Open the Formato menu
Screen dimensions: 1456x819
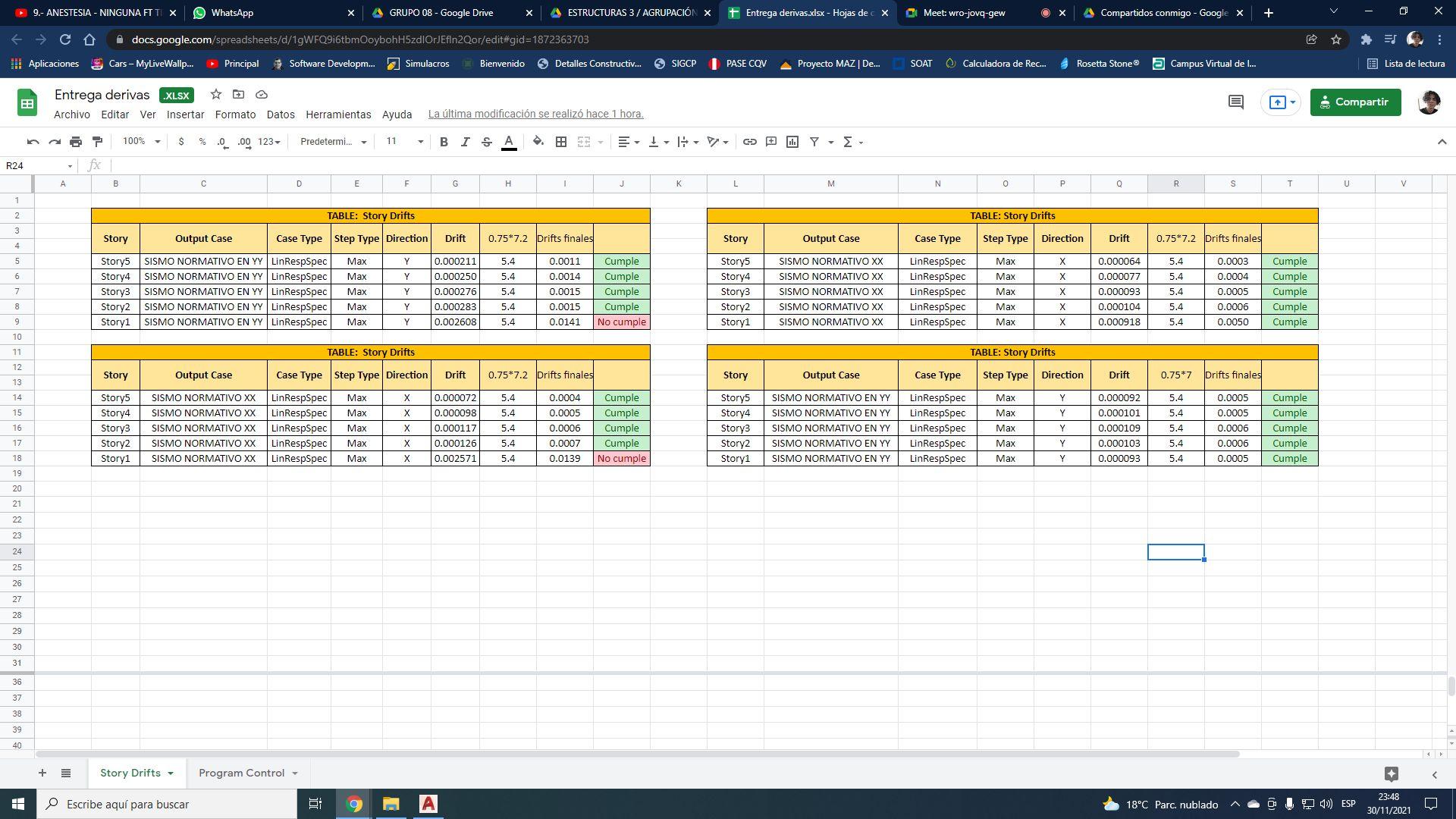[235, 115]
